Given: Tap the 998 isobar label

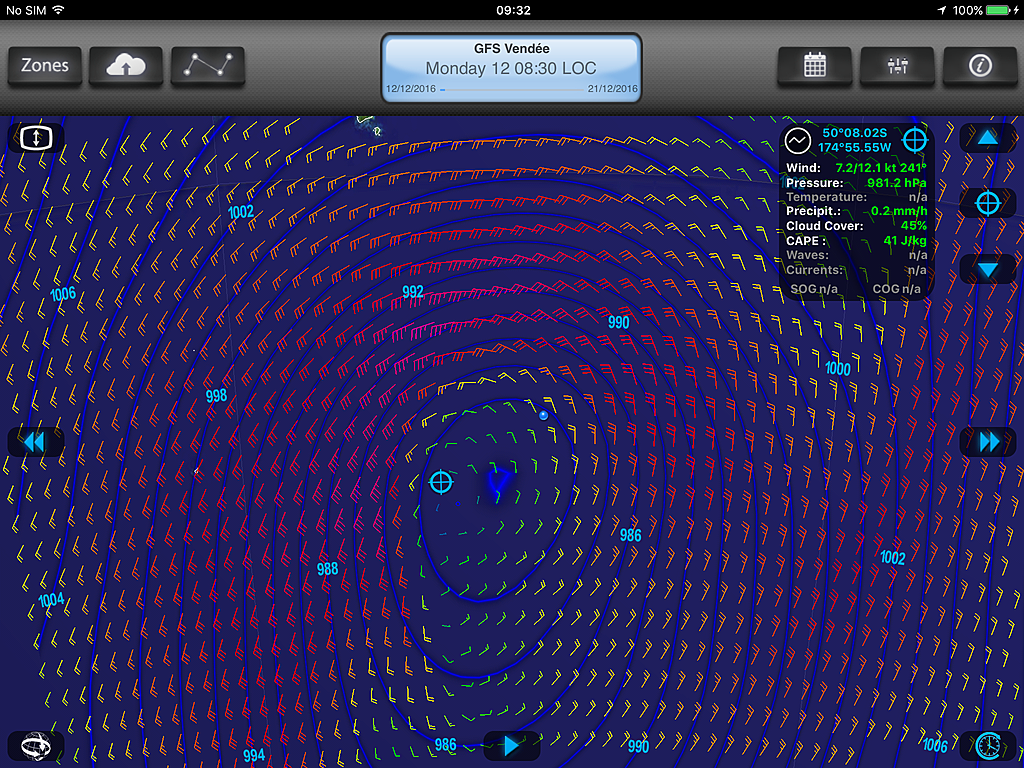Looking at the screenshot, I should point(216,395).
